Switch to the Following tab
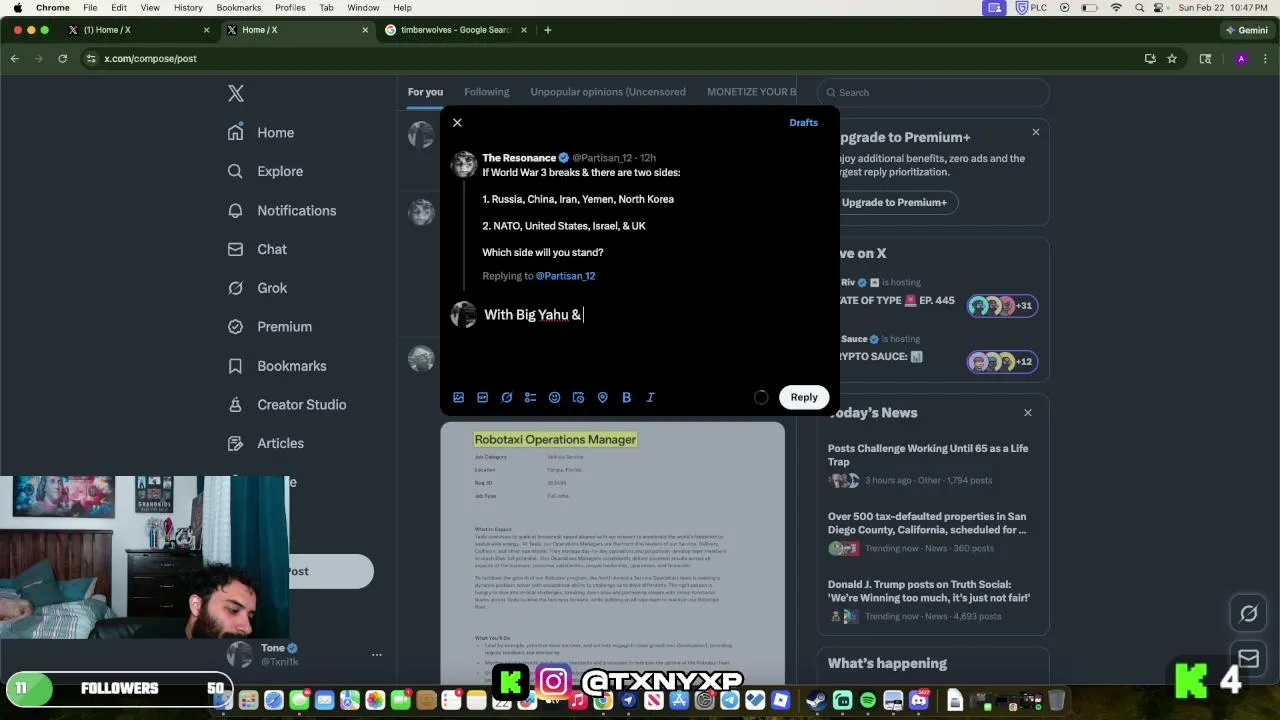This screenshot has width=1280, height=720. tap(486, 92)
